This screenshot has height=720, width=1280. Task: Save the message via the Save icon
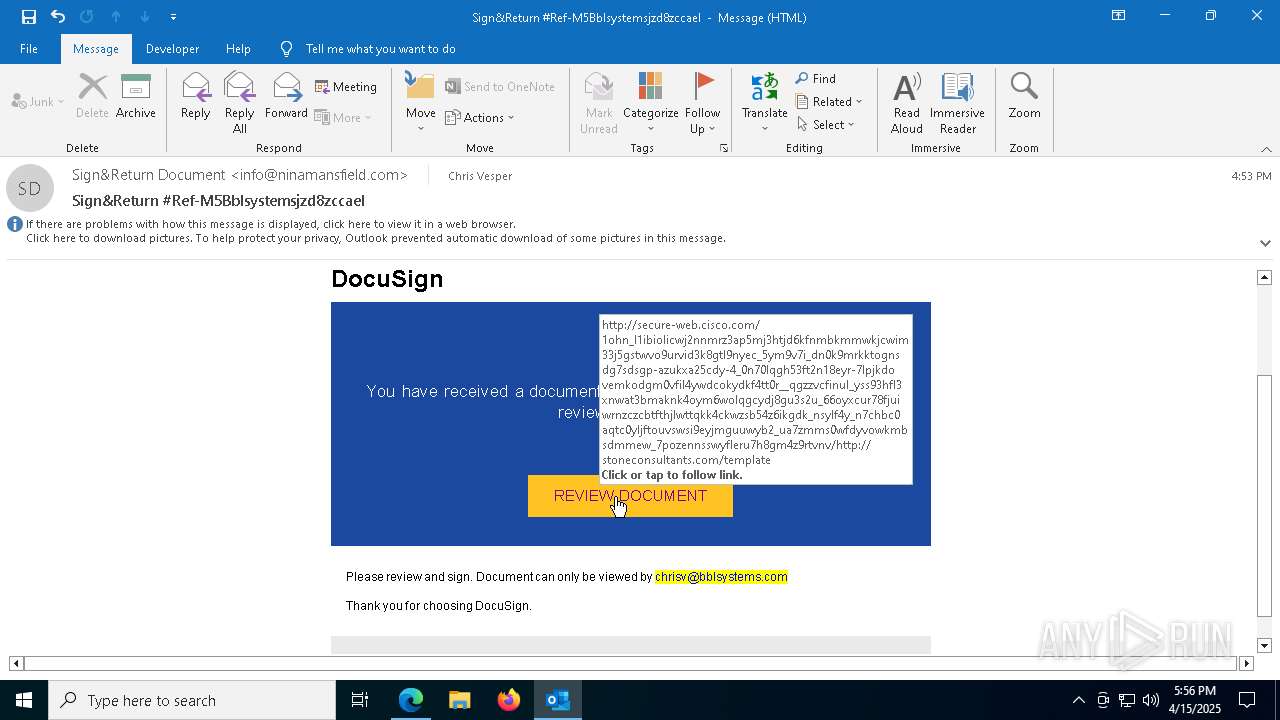click(28, 16)
